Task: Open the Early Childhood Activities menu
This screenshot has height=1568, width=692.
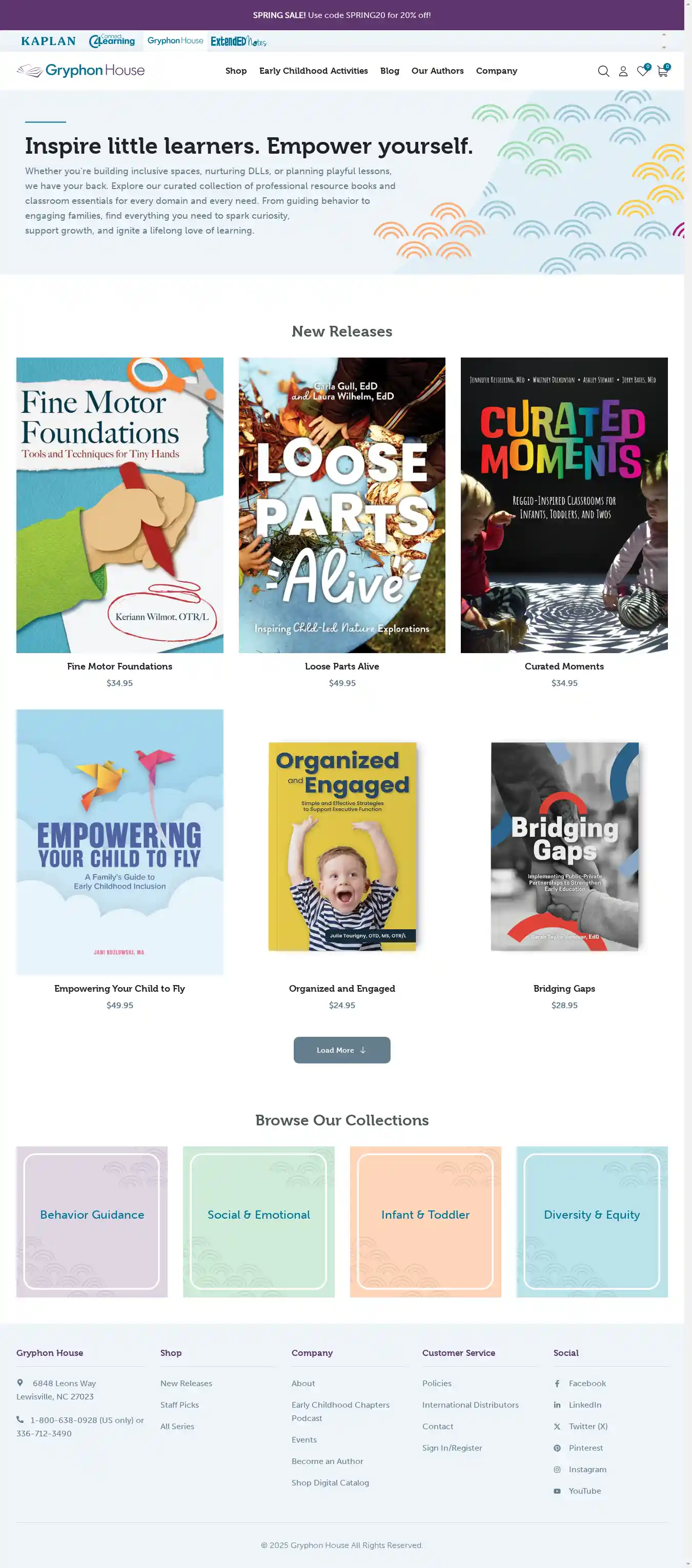Action: 313,71
